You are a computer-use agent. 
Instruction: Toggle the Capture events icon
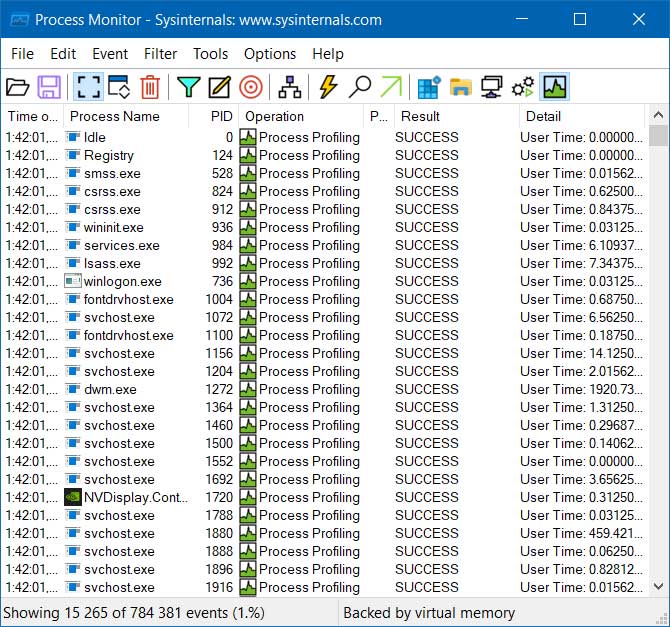[88, 87]
